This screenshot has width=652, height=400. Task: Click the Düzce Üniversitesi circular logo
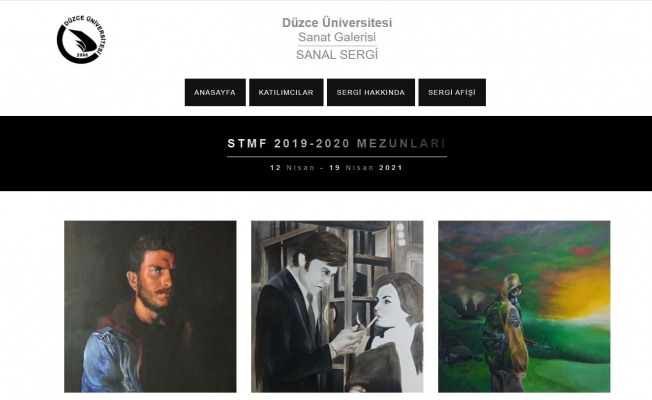click(81, 40)
